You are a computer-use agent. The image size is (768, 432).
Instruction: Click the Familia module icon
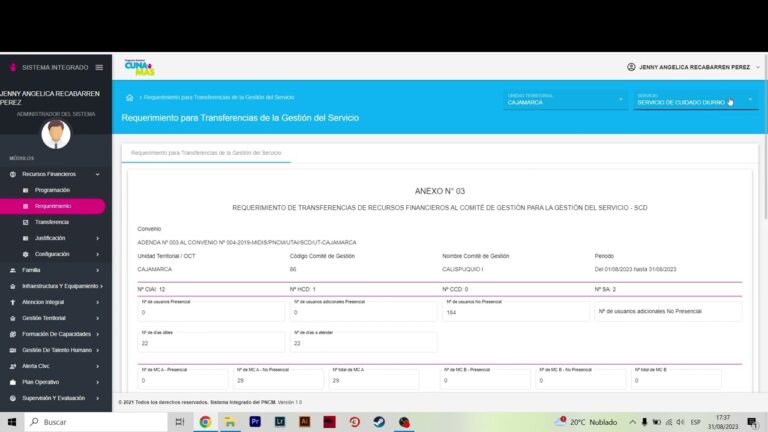pos(13,270)
